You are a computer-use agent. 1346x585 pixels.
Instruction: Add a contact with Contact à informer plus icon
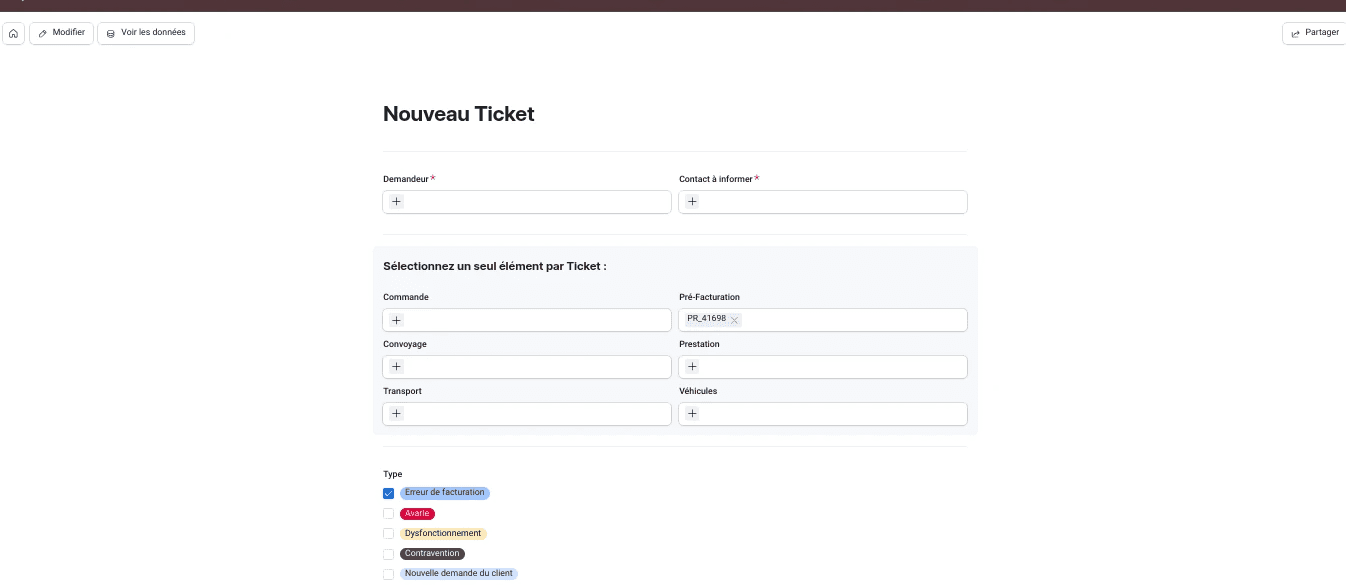tap(692, 202)
